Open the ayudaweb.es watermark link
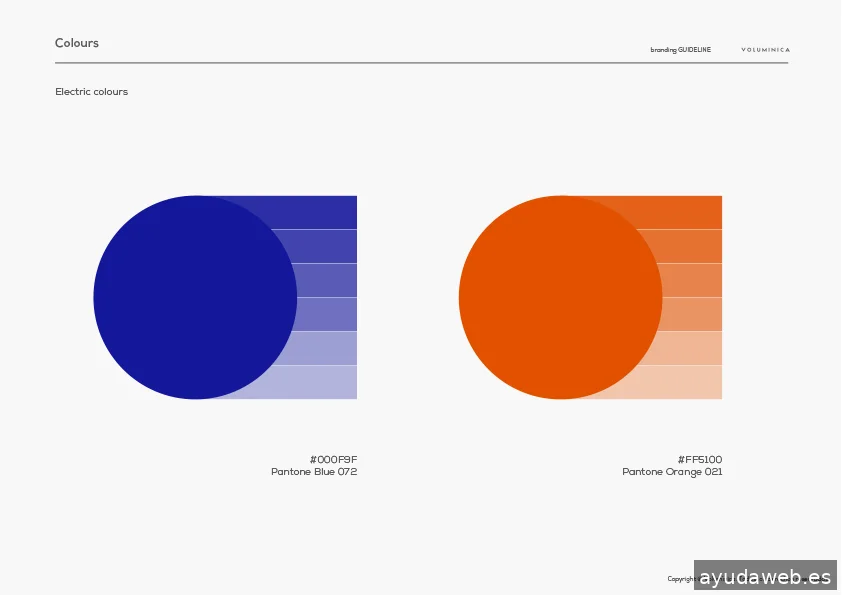The height and width of the screenshot is (595, 842). [765, 577]
